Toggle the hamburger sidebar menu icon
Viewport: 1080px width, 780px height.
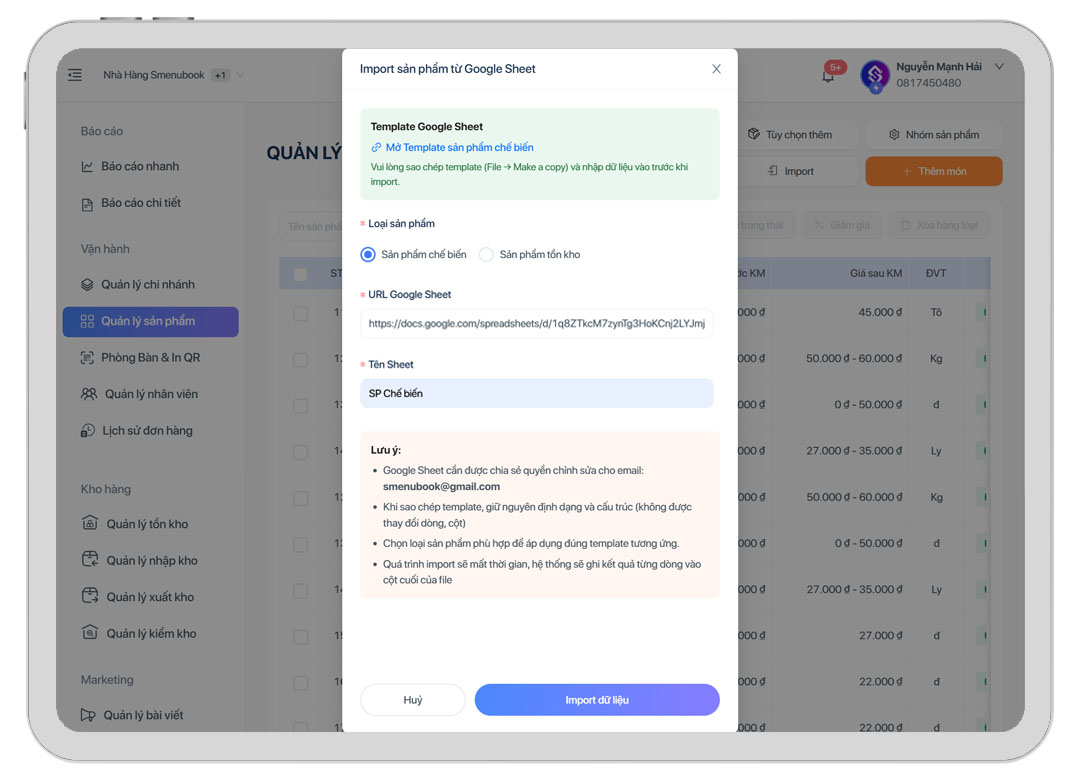(75, 74)
